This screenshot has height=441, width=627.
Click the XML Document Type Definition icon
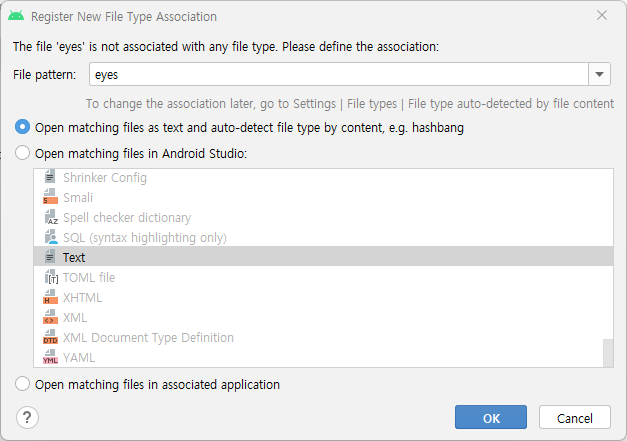click(x=50, y=337)
